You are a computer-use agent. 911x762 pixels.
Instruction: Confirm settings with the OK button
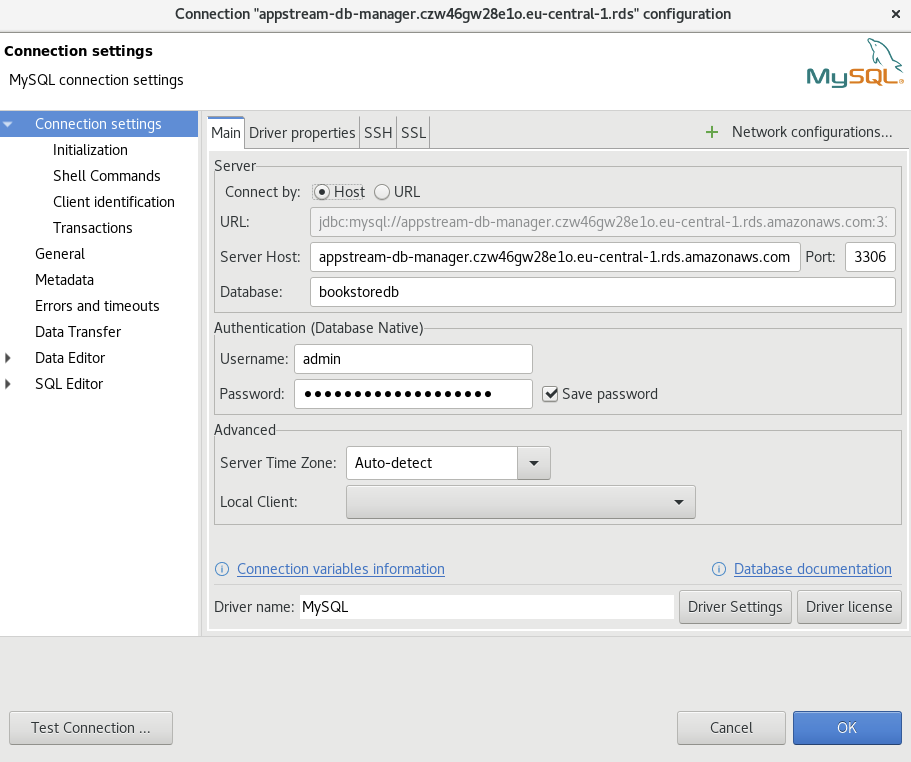(x=846, y=728)
